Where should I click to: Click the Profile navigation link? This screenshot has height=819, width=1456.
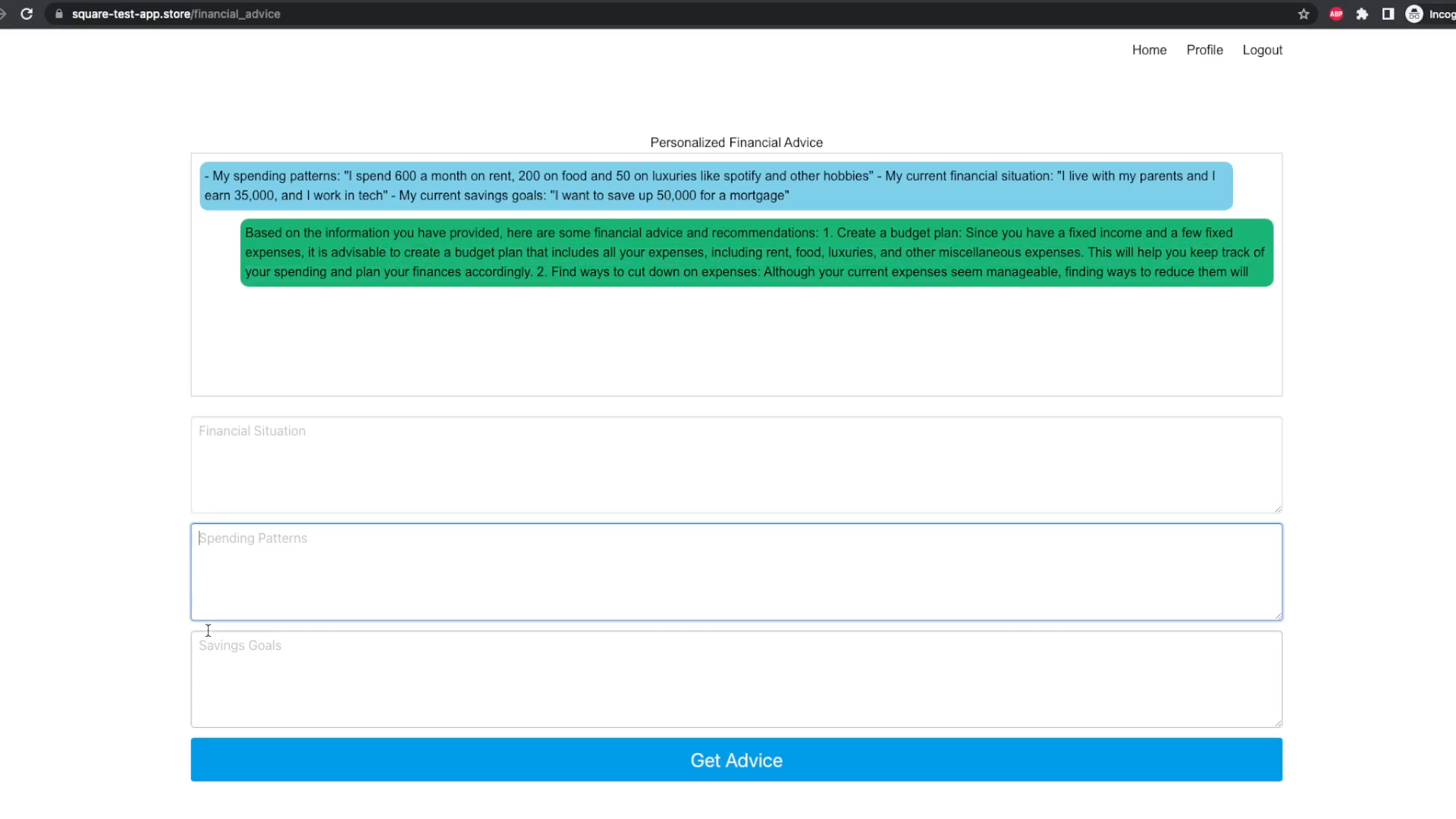click(1205, 50)
